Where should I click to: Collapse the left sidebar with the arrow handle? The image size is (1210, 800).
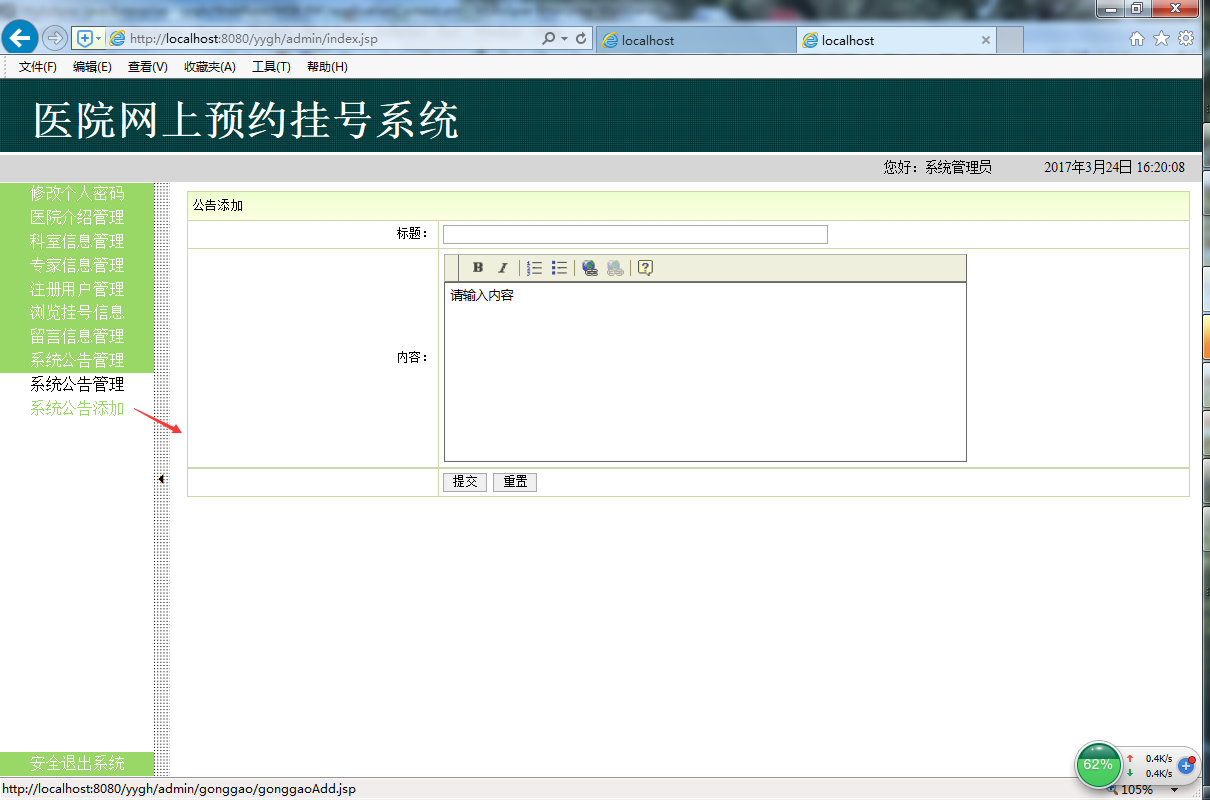[x=161, y=479]
